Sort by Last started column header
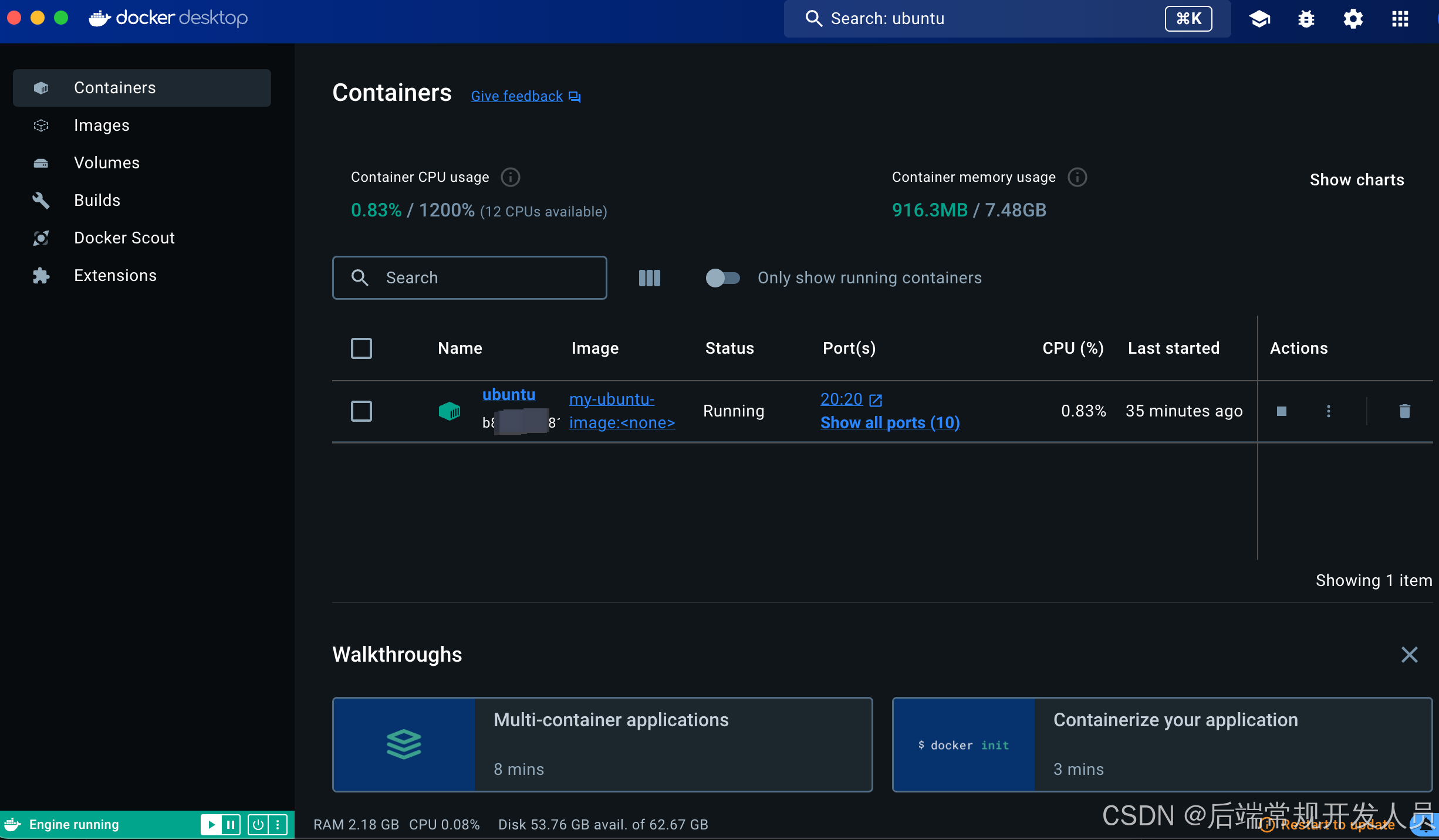The image size is (1439, 840). pyautogui.click(x=1174, y=348)
